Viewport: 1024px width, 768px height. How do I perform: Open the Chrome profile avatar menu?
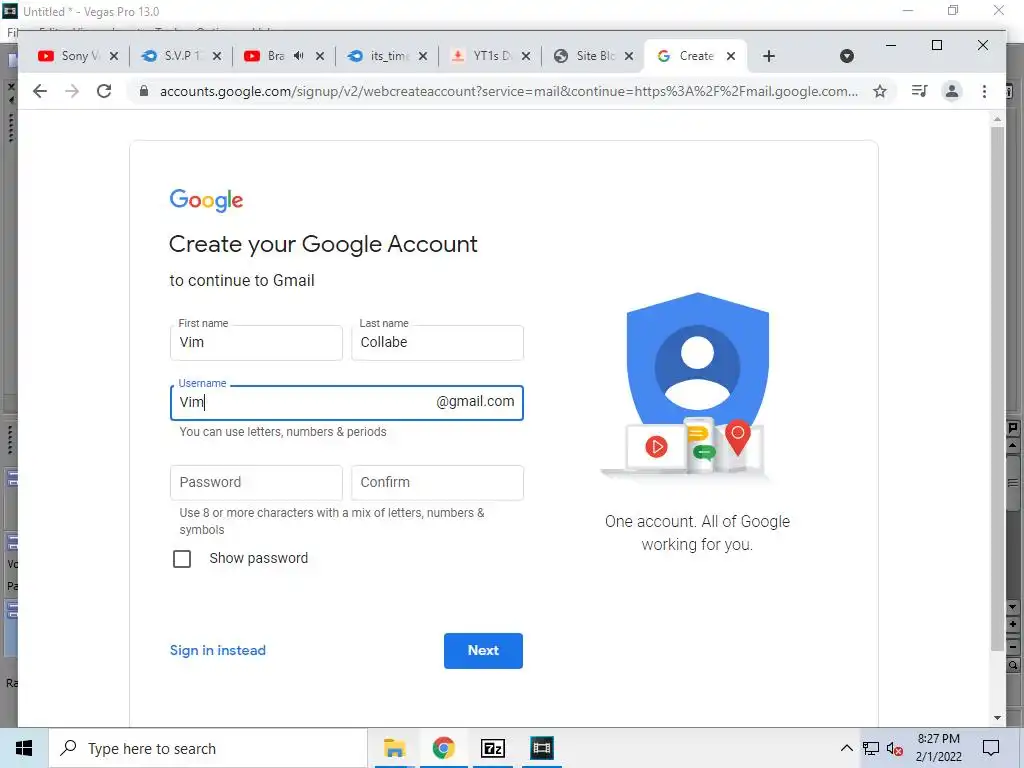pyautogui.click(x=952, y=91)
